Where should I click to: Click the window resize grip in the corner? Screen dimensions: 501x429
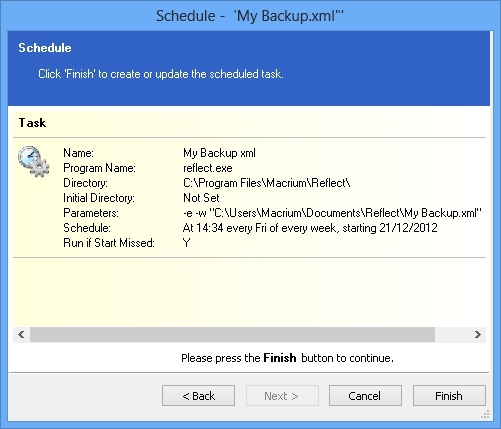[485, 414]
